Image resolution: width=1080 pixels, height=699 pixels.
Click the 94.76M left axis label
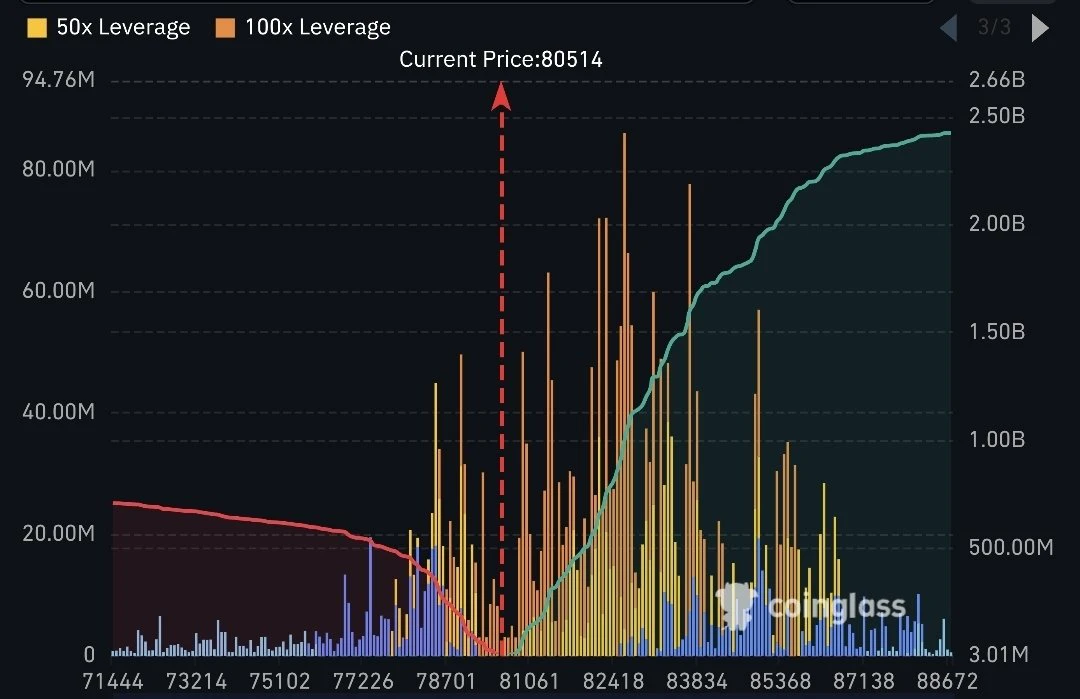click(x=59, y=80)
